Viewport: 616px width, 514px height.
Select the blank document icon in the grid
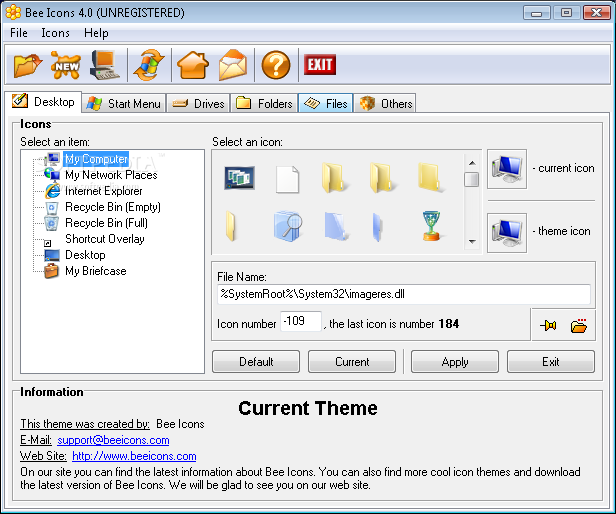point(287,179)
